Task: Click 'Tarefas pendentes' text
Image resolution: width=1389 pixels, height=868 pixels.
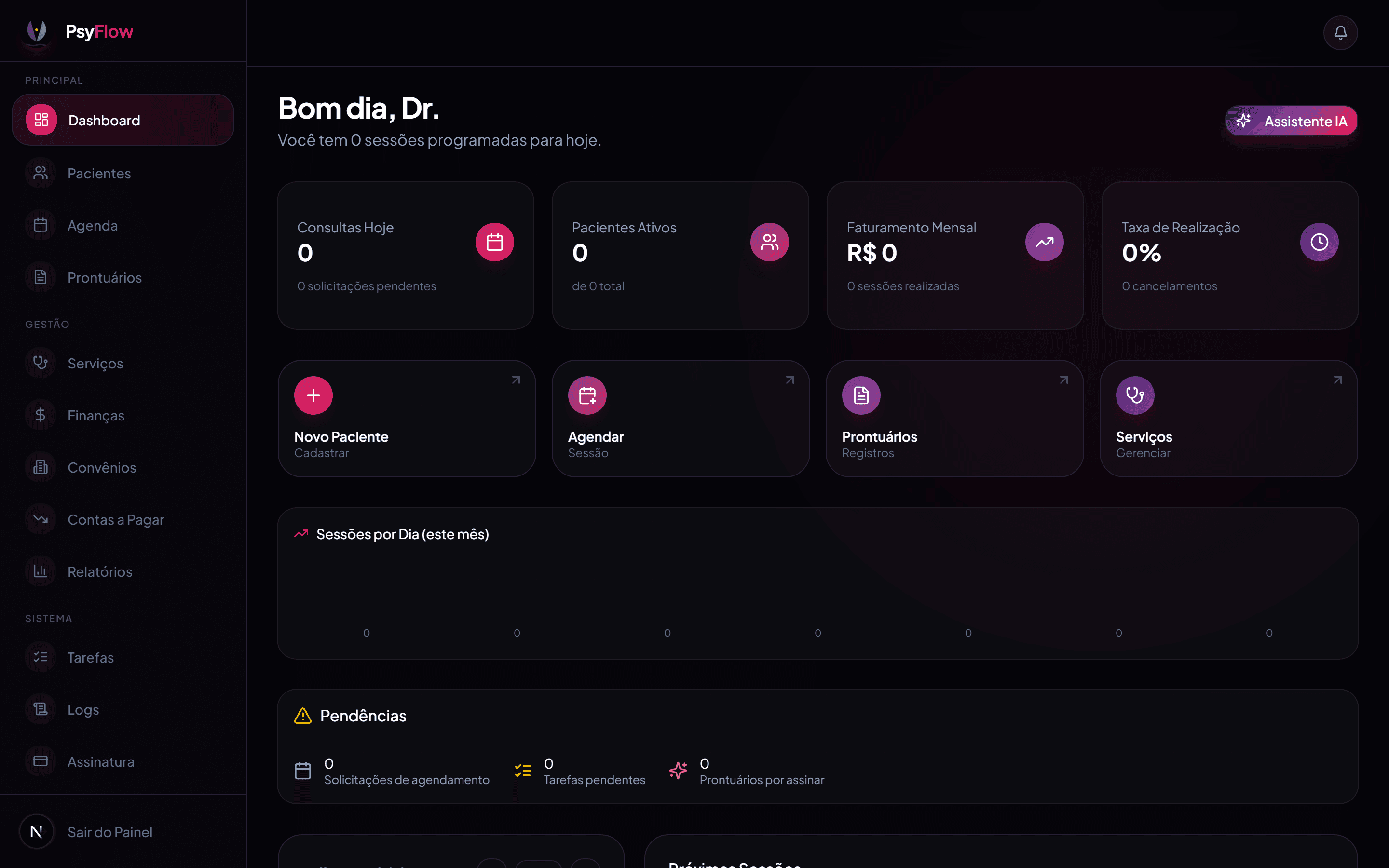Action: coord(594,780)
